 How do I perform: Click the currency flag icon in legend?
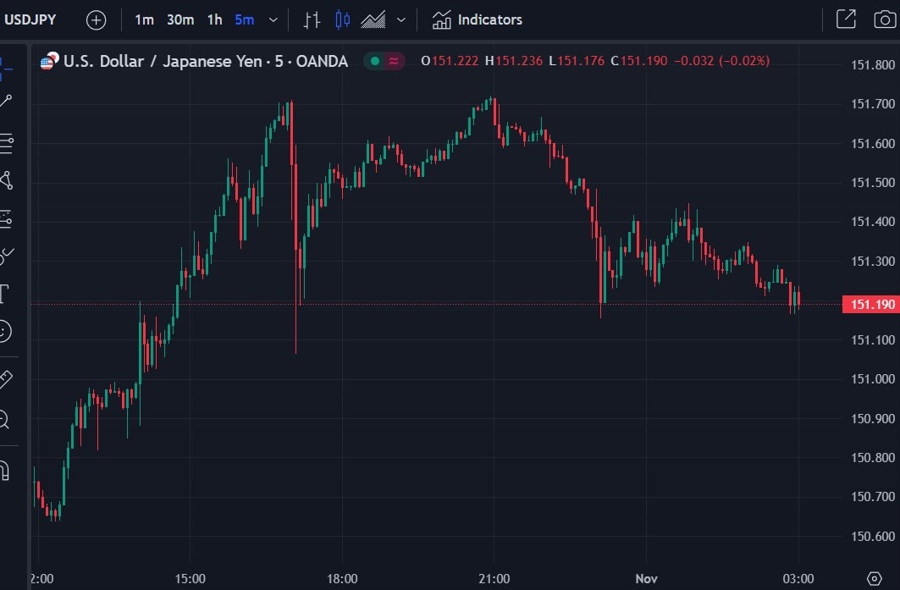pos(49,61)
